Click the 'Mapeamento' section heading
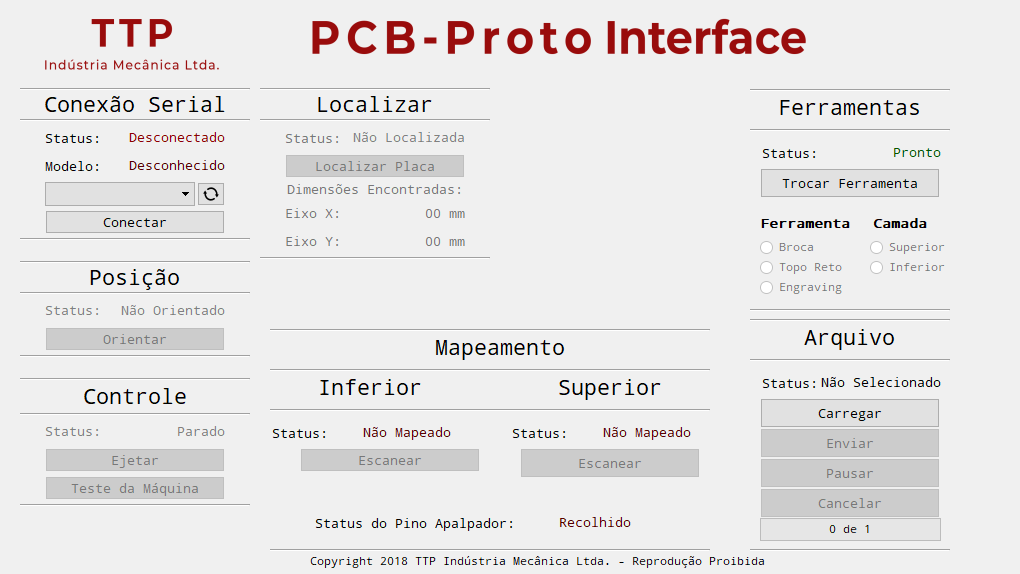The width and height of the screenshot is (1020, 574). click(500, 348)
